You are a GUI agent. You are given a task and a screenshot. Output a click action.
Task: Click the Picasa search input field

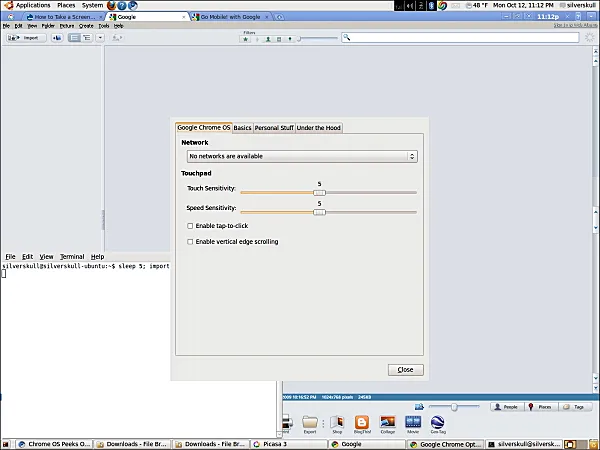(450, 38)
